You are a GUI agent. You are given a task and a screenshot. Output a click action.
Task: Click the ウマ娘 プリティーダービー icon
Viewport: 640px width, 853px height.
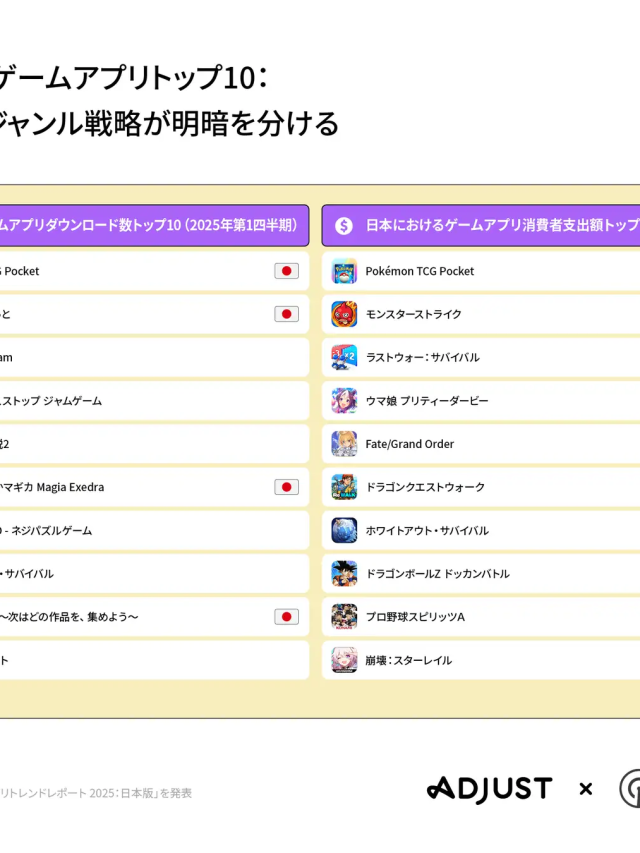click(344, 401)
